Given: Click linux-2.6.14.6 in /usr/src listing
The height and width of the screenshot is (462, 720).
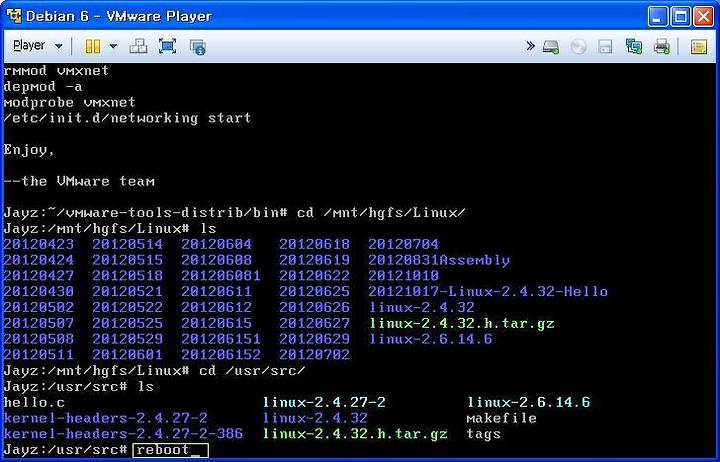Looking at the screenshot, I should coord(528,402).
